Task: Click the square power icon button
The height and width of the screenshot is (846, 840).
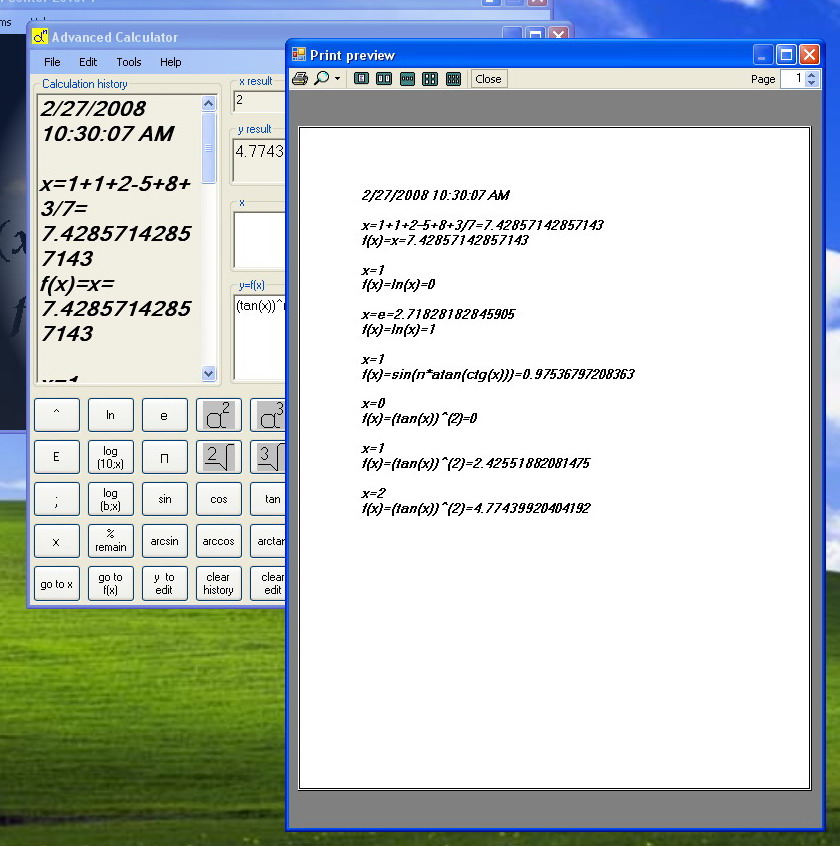Action: [218, 415]
